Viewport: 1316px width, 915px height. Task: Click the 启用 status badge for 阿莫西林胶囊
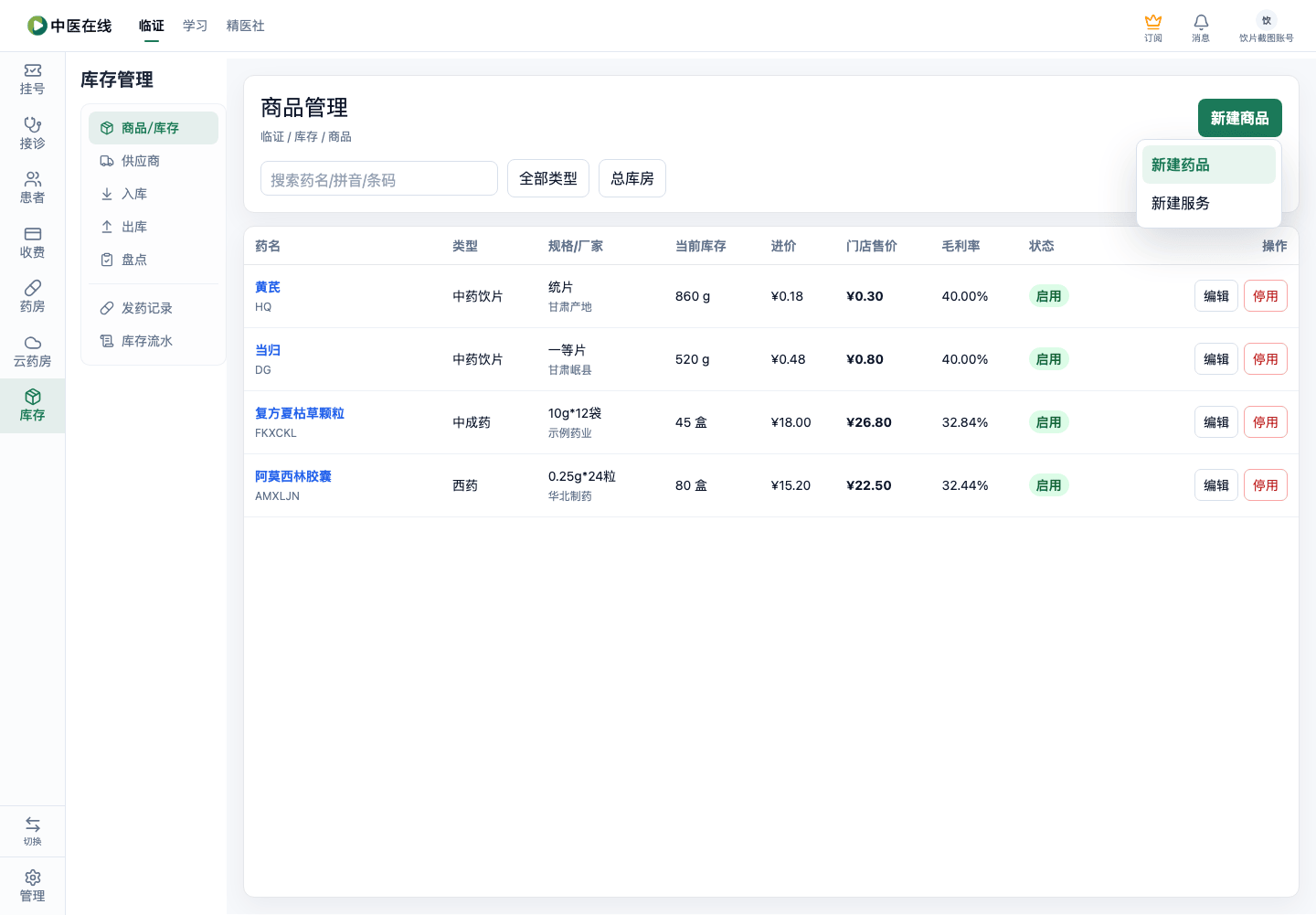click(x=1049, y=485)
